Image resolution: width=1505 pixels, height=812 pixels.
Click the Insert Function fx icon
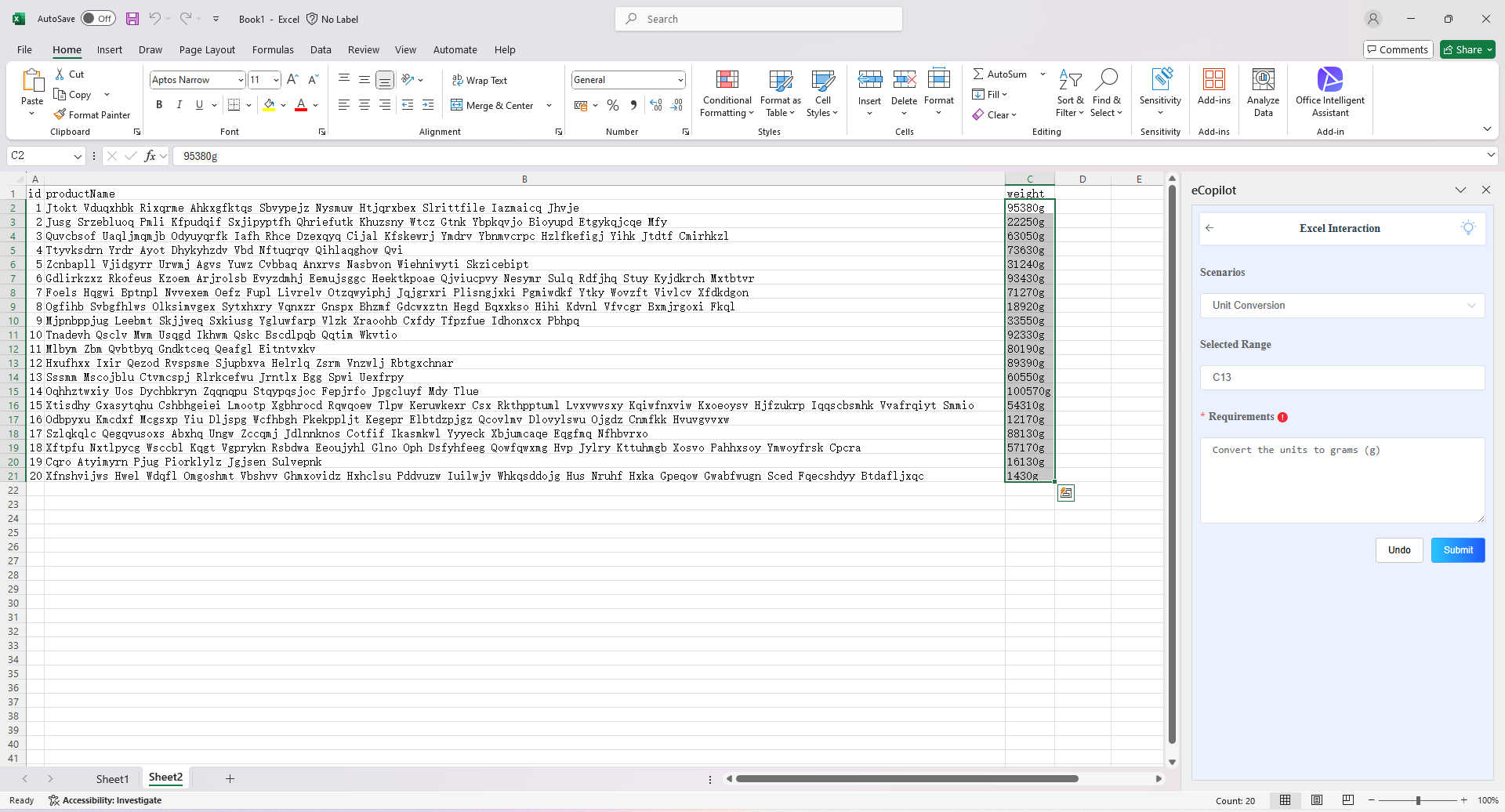(150, 156)
